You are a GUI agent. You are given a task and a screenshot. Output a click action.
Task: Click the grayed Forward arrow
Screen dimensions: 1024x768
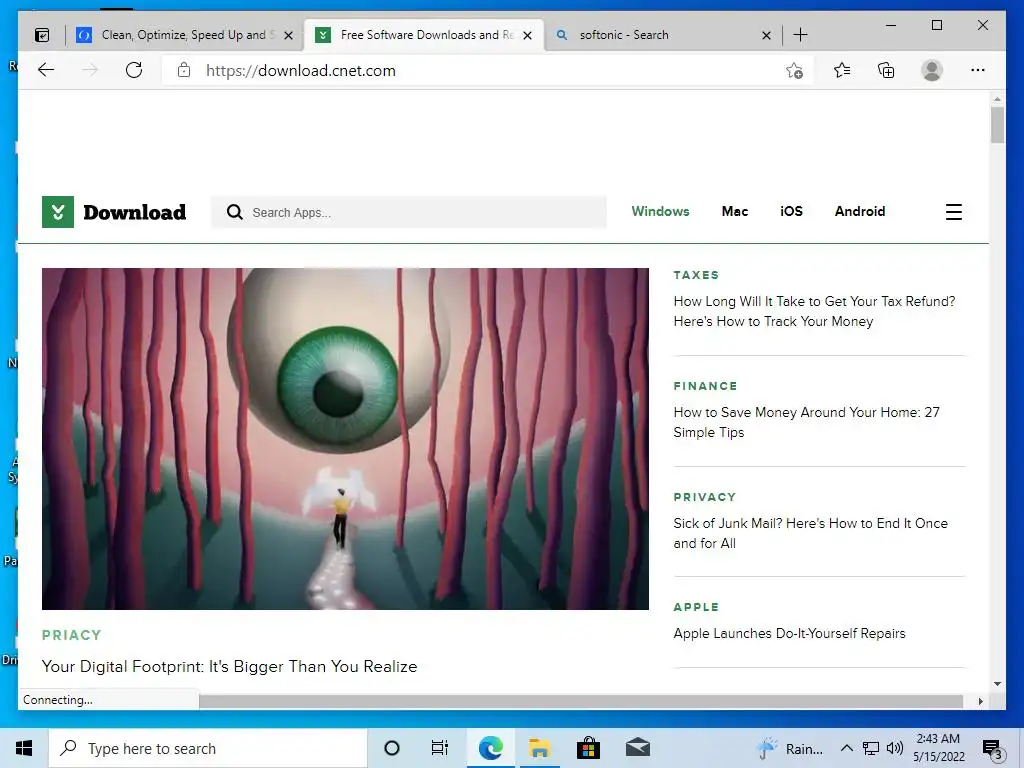(90, 70)
